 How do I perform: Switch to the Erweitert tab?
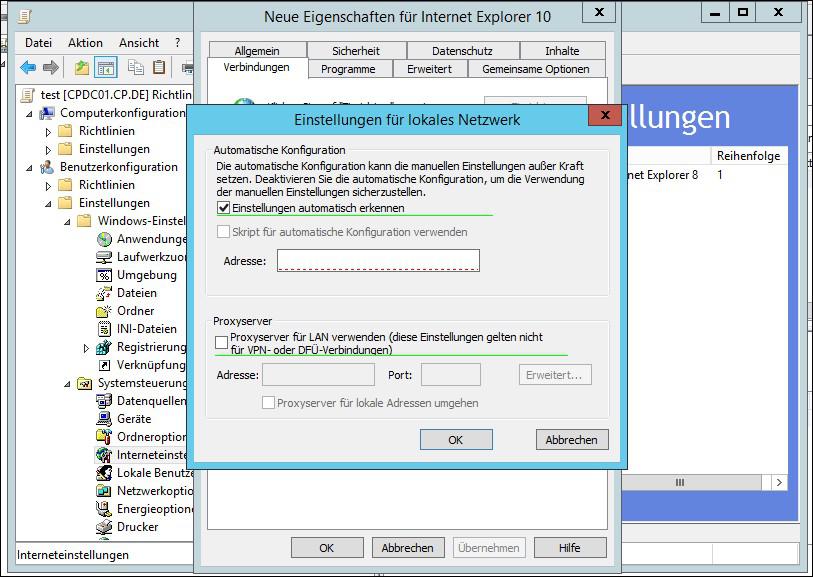(x=429, y=69)
